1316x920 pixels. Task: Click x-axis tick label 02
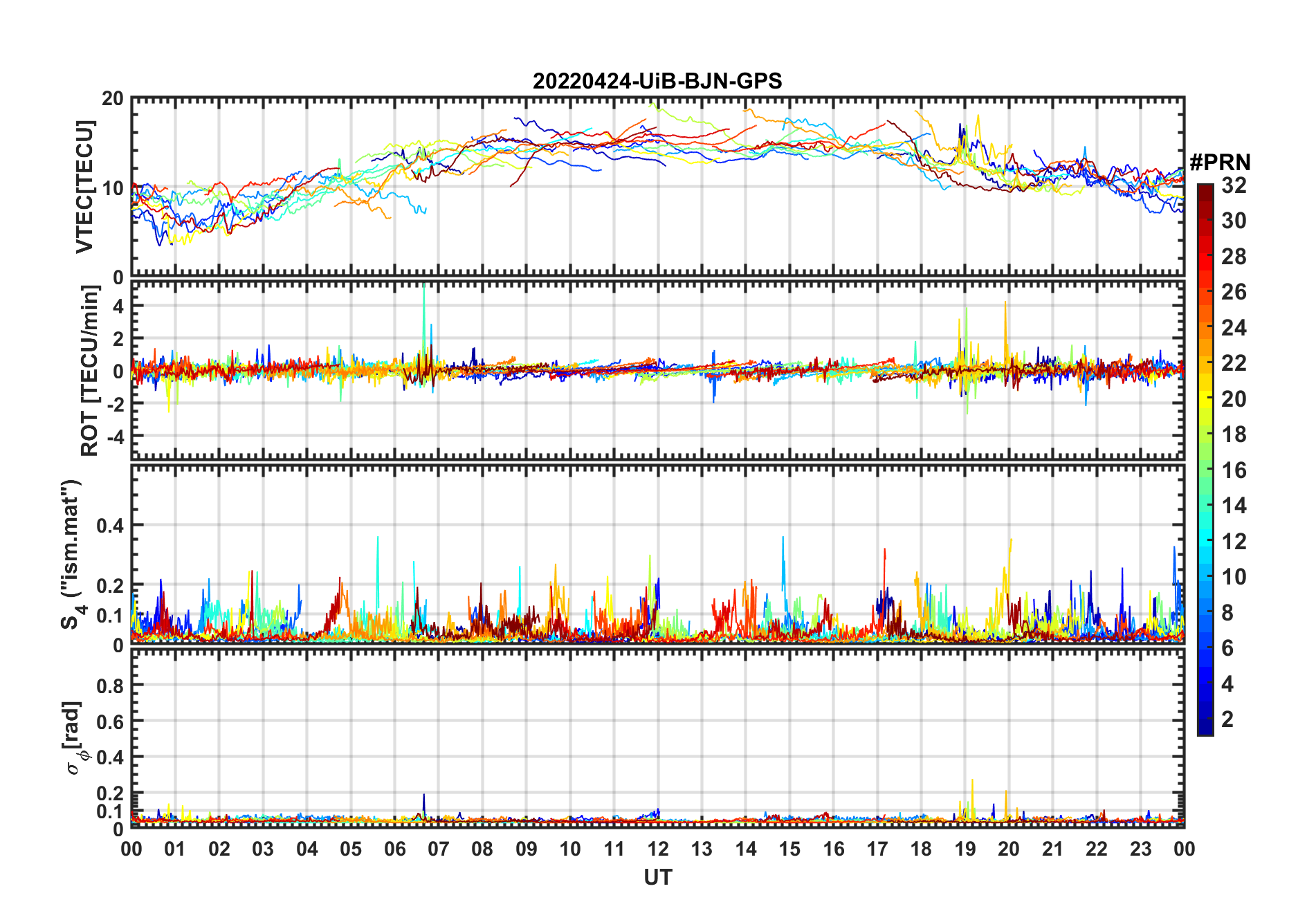[x=219, y=849]
